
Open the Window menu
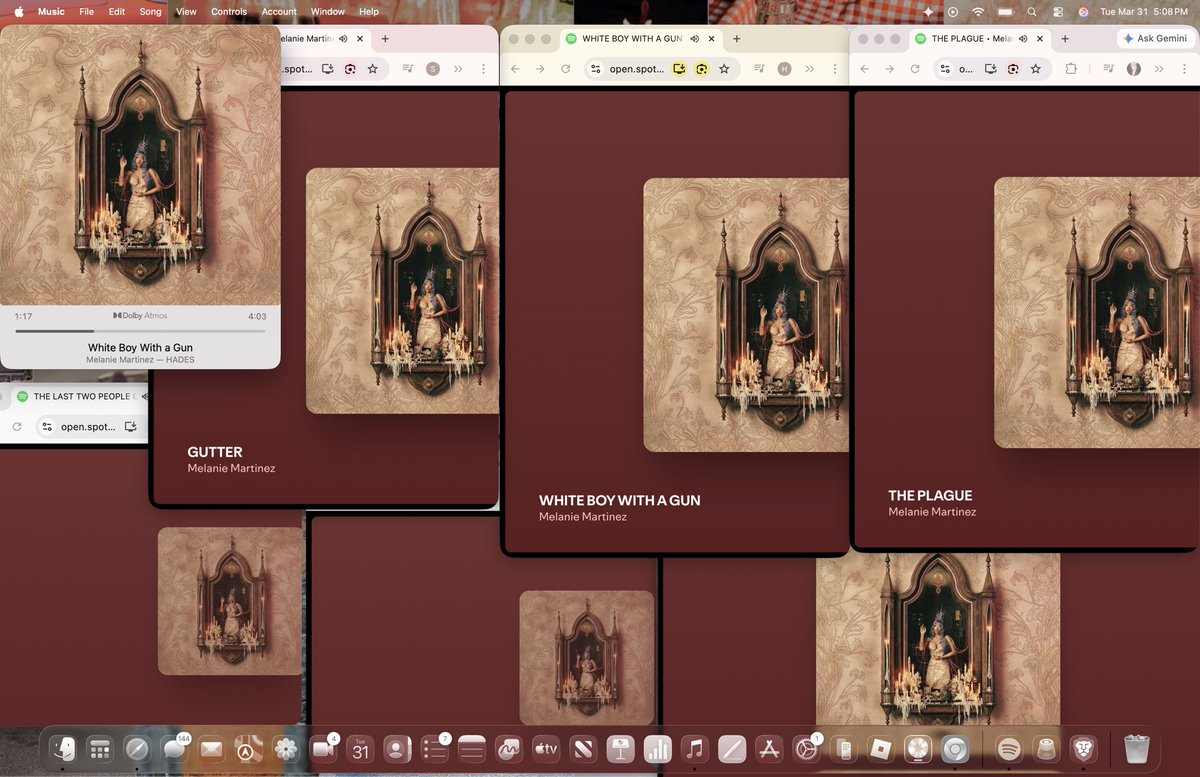(x=328, y=12)
